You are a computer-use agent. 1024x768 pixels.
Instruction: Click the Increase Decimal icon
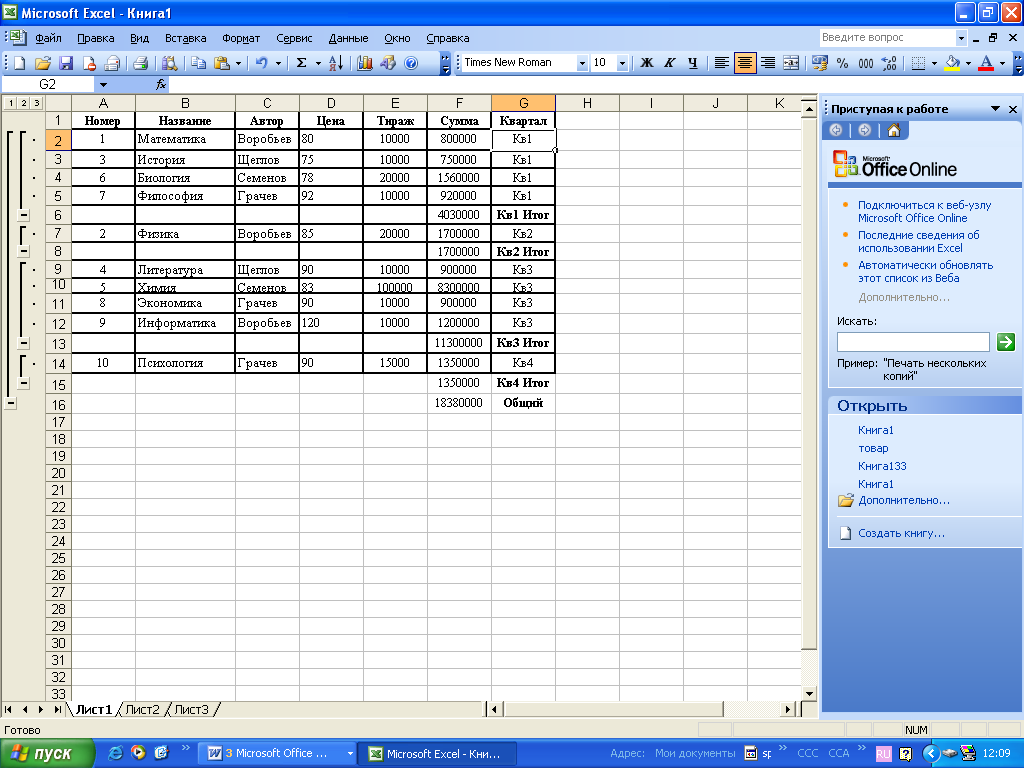[x=889, y=63]
